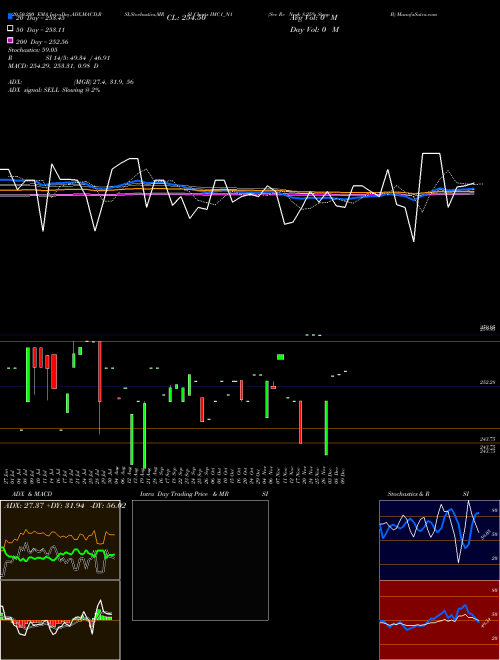The width and height of the screenshot is (500, 660).
Task: Click the red RSI chart panel
Action: coord(439,620)
